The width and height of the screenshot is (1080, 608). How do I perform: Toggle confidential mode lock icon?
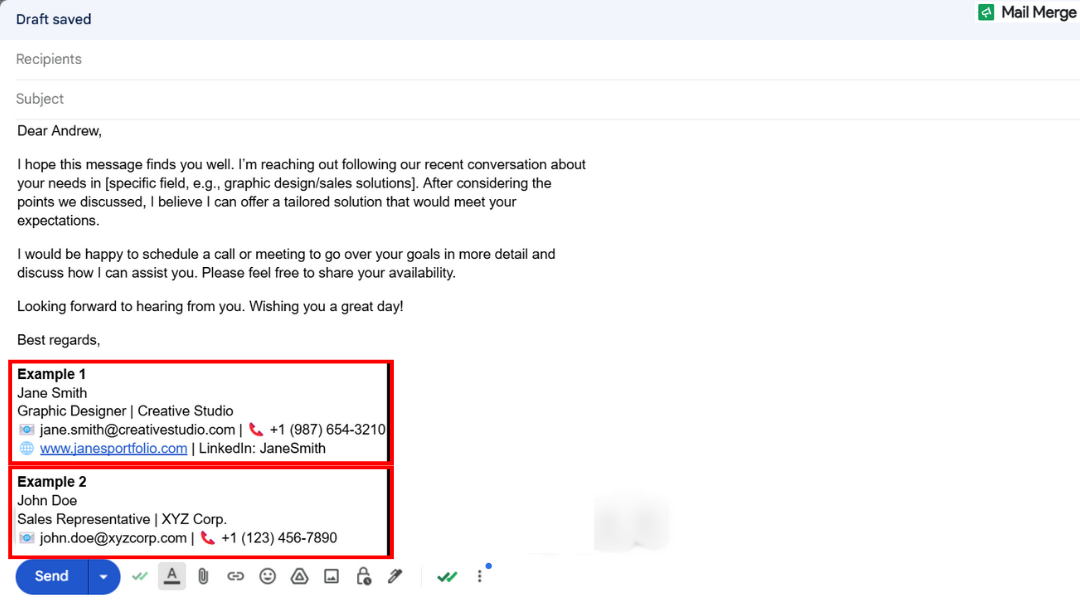364,576
